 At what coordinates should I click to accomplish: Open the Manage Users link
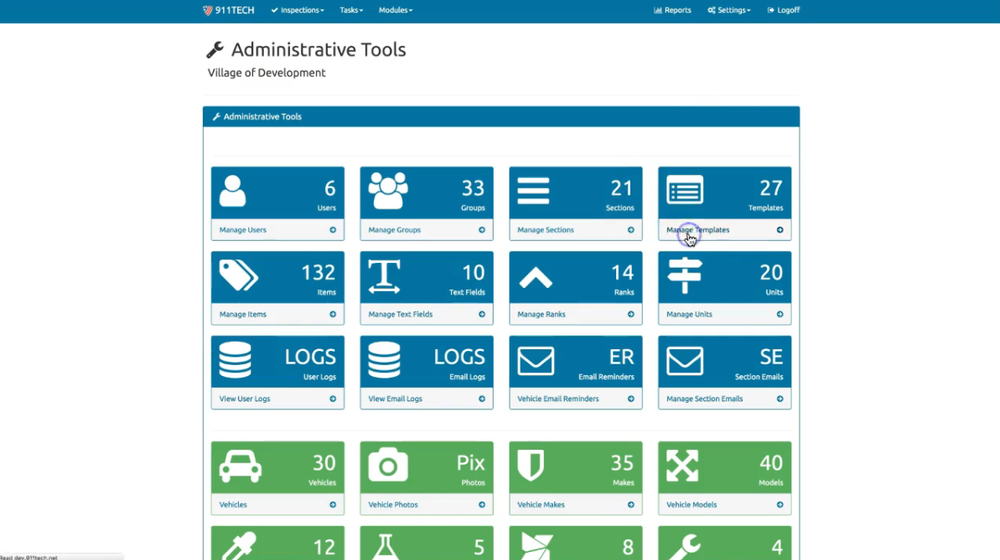[243, 230]
